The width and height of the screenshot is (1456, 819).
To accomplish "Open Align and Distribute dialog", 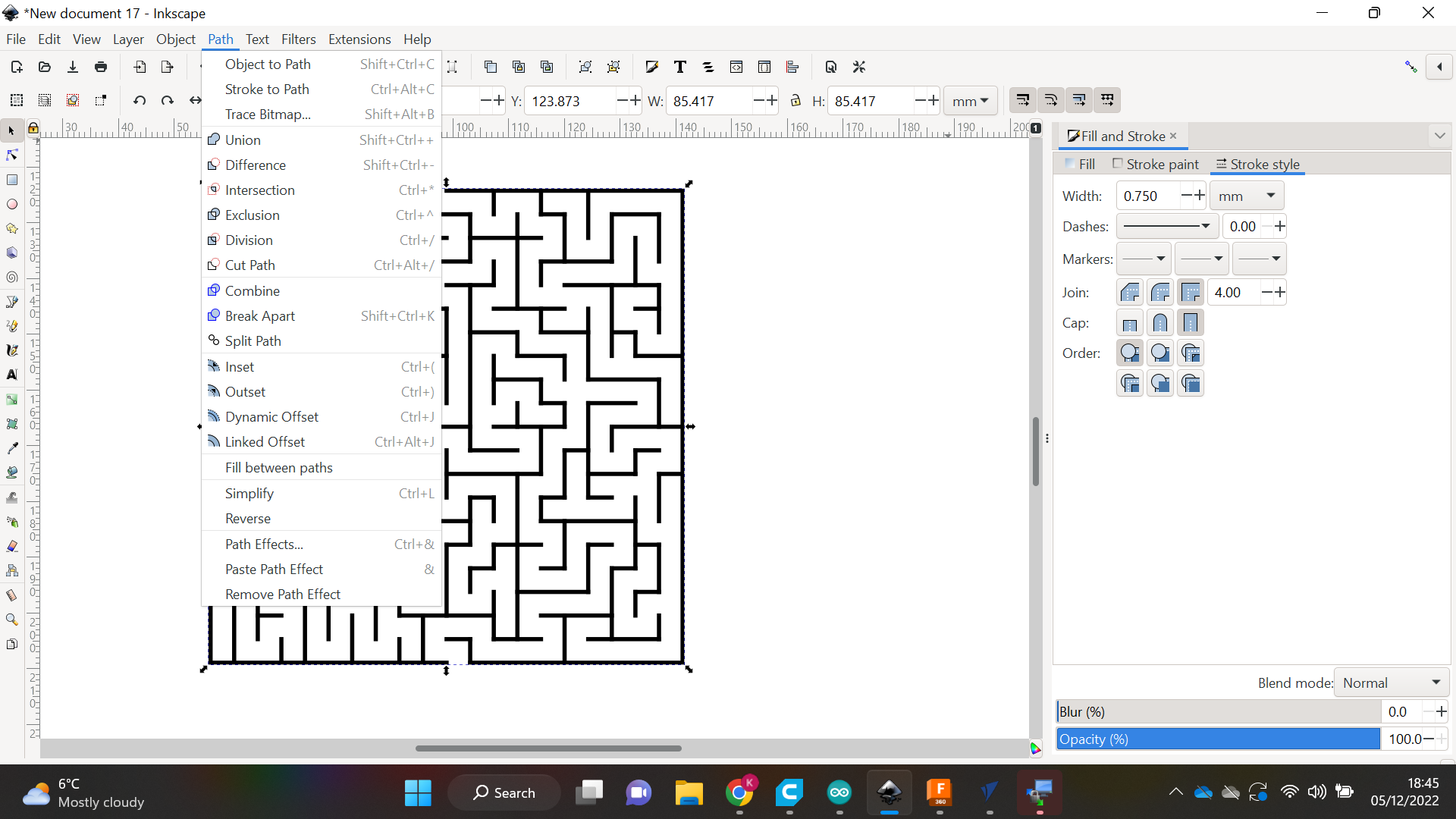I will coord(792,67).
